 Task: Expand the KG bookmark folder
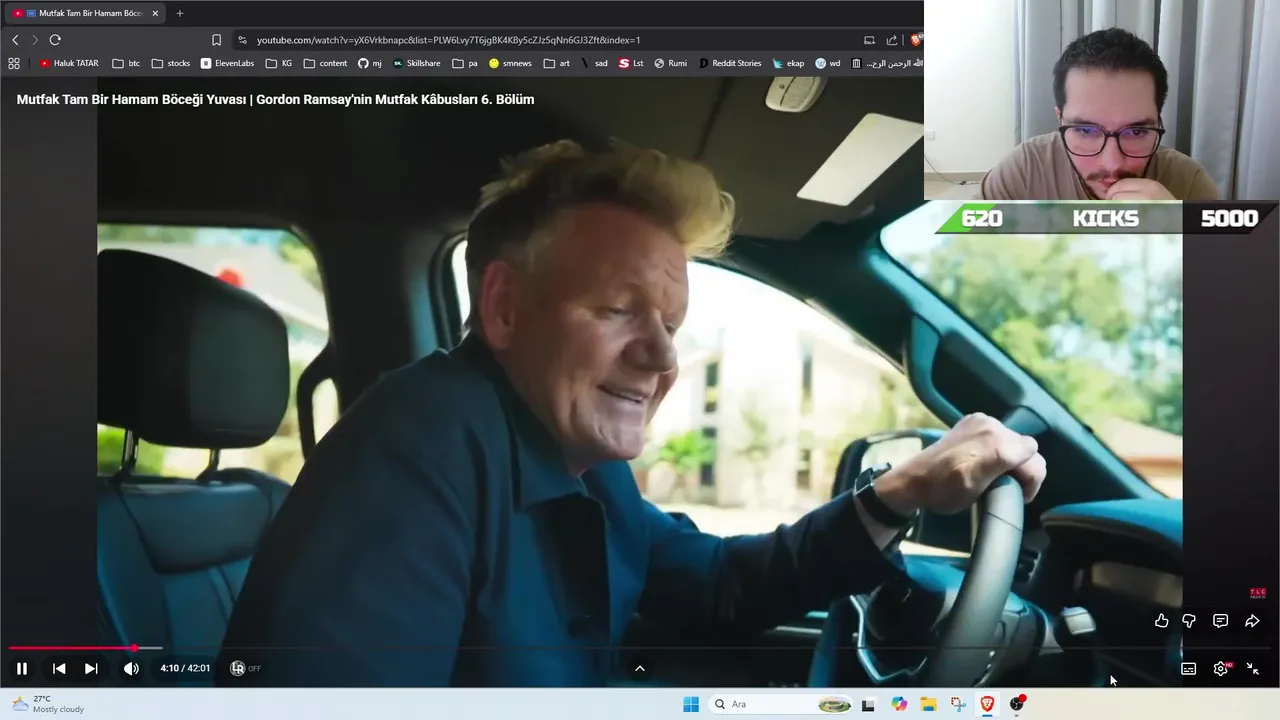pyautogui.click(x=279, y=63)
